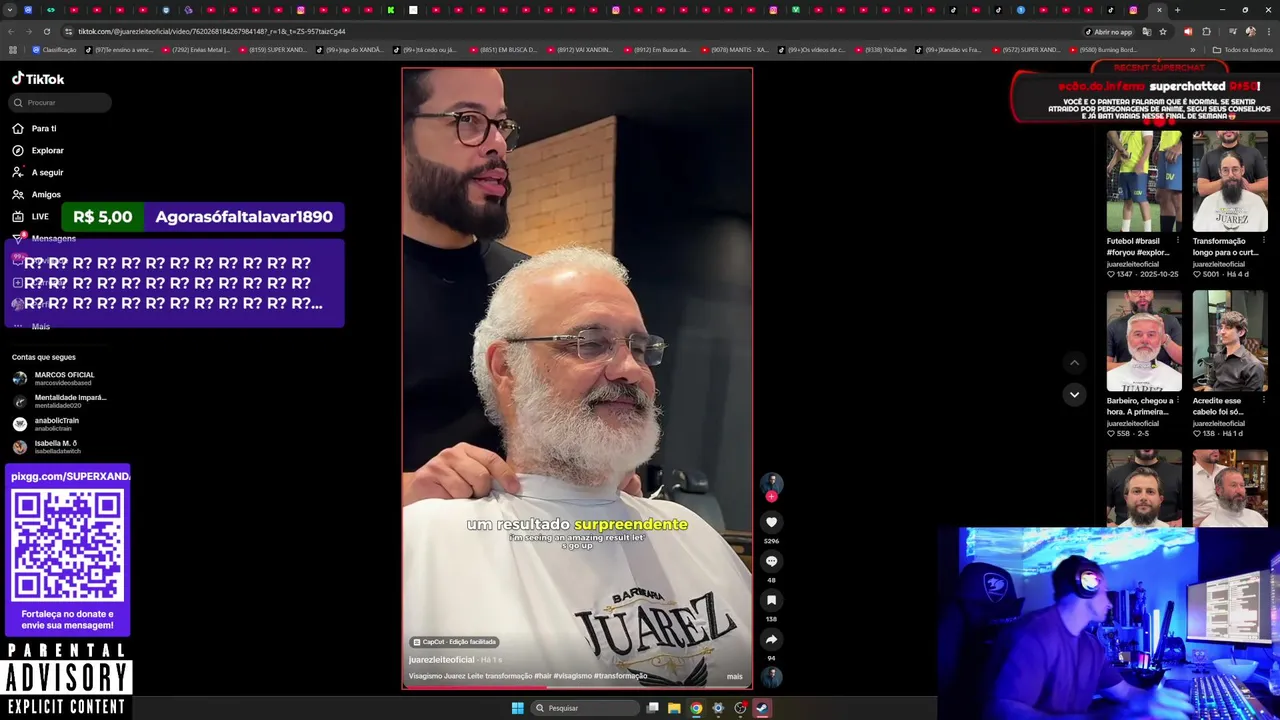
Task: Follow creator via the red plus badge
Action: tap(771, 496)
